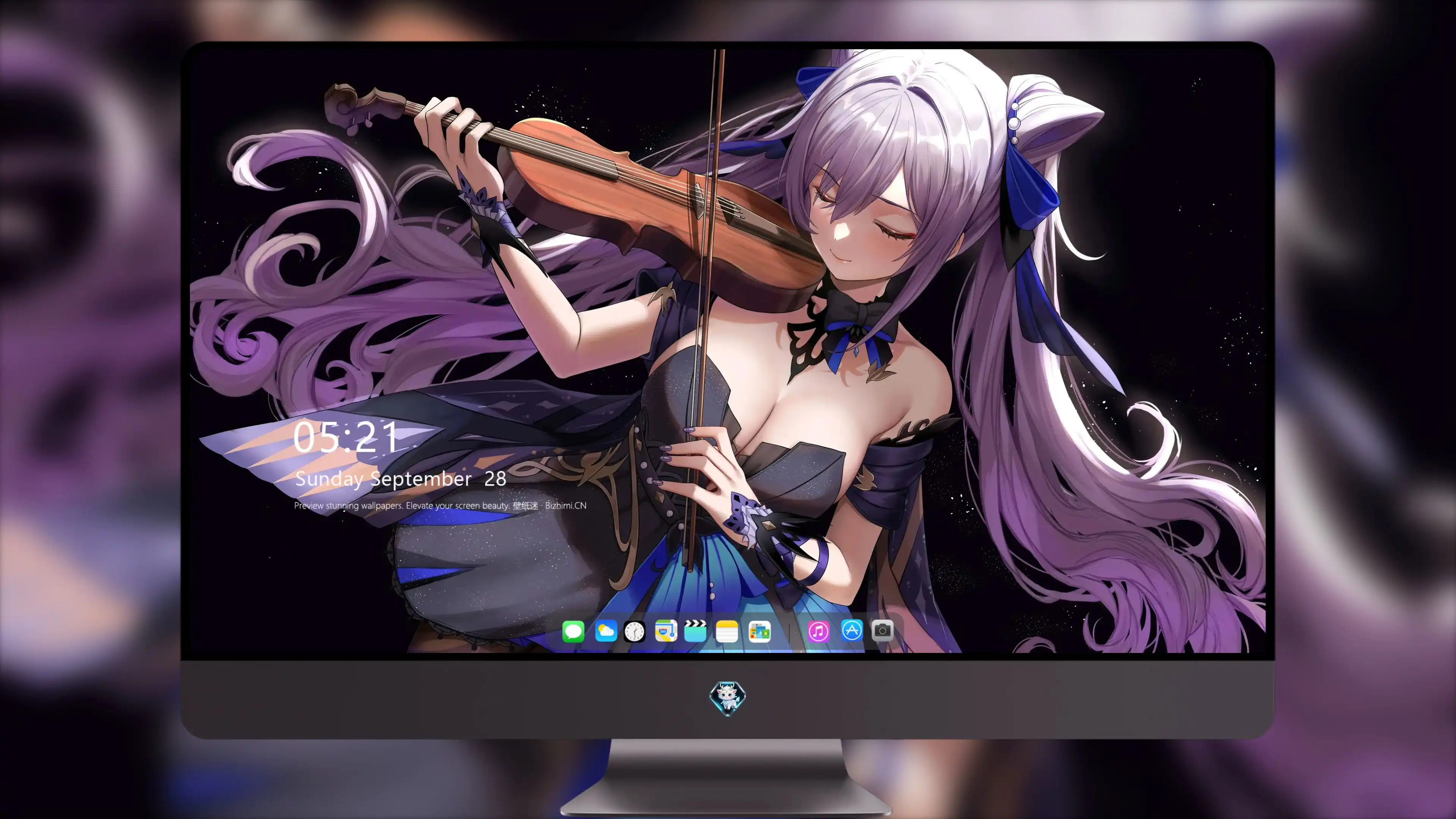Open the yellow Notes app in the dock
Viewport: 1456px width, 819px height.
(x=727, y=631)
